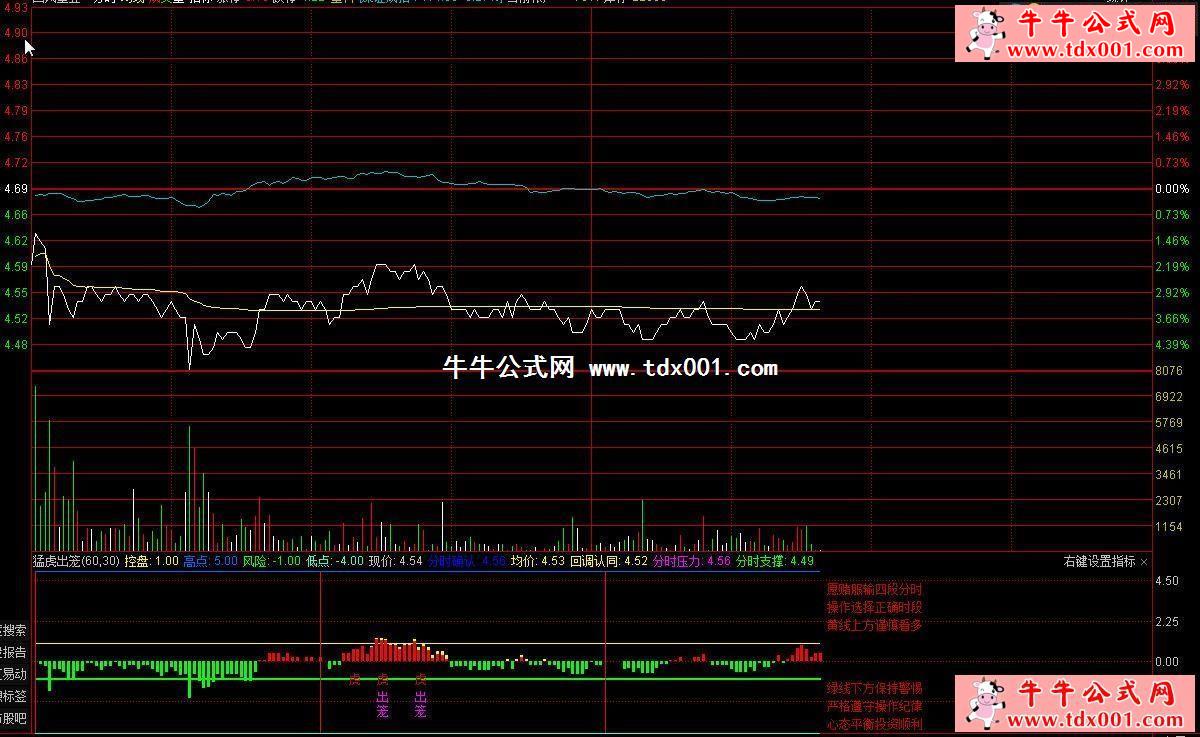Click the 分时压力 4.56 indicator value
The height and width of the screenshot is (737, 1200).
pos(691,562)
